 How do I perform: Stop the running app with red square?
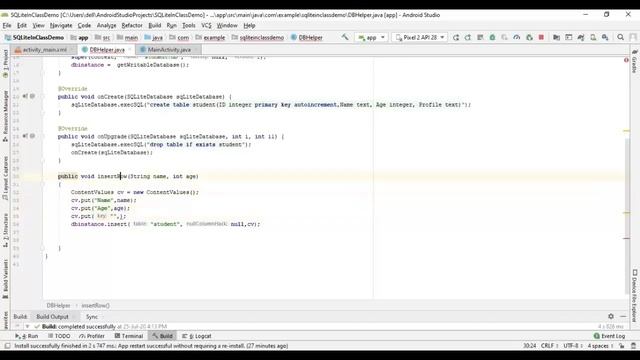tap(541, 37)
